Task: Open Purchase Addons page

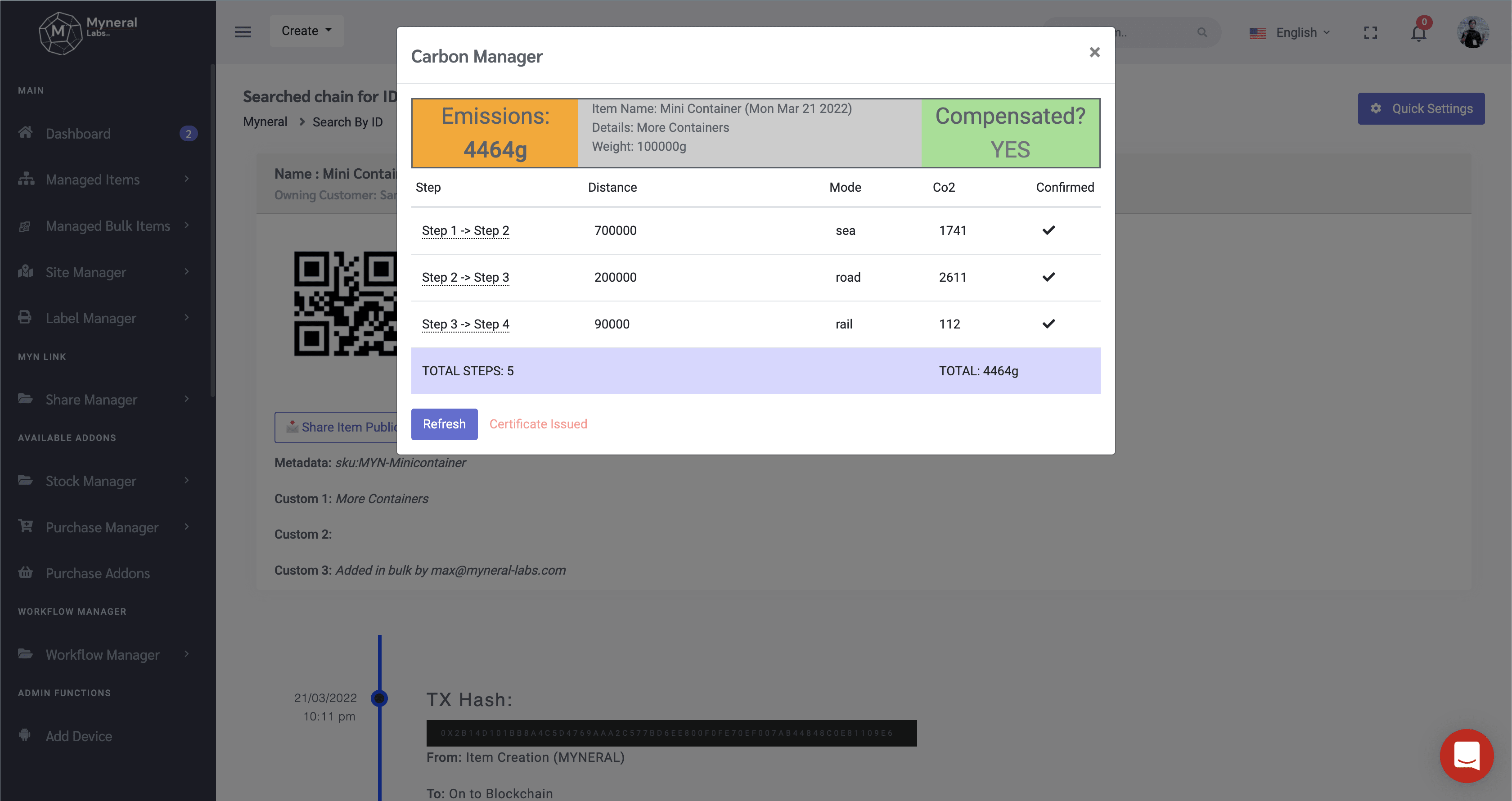Action: [98, 573]
